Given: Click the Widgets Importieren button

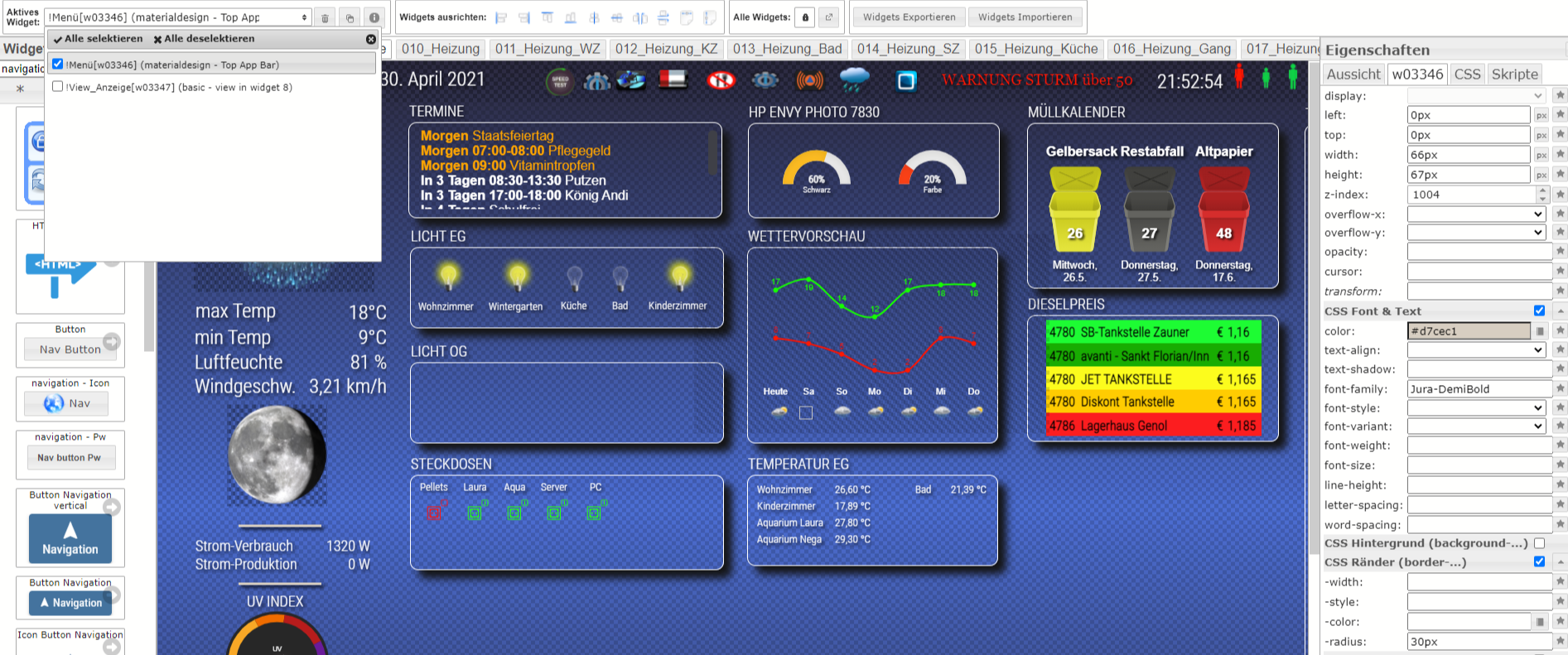Looking at the screenshot, I should click(x=1025, y=17).
